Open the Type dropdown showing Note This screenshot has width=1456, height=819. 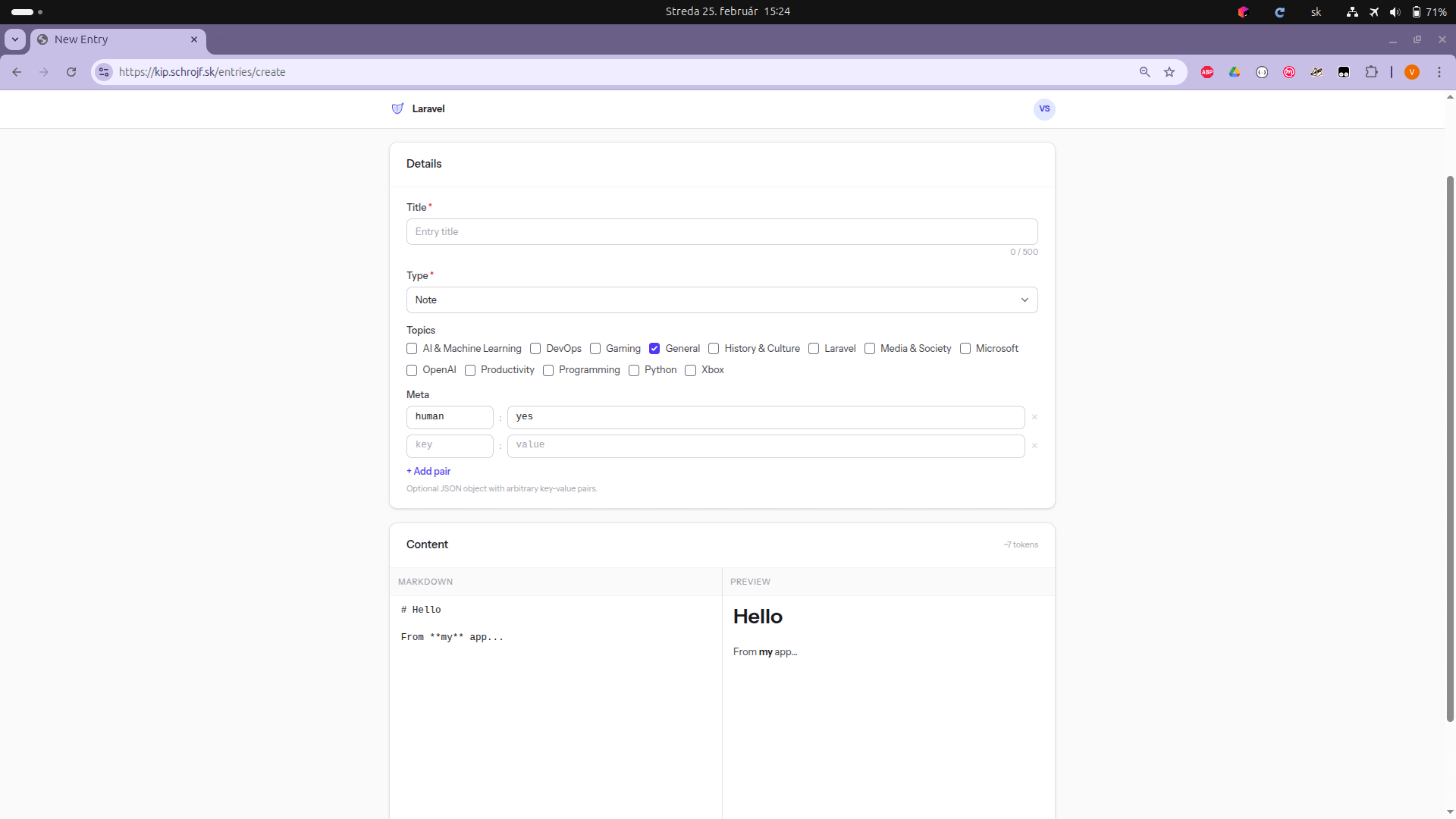tap(722, 300)
